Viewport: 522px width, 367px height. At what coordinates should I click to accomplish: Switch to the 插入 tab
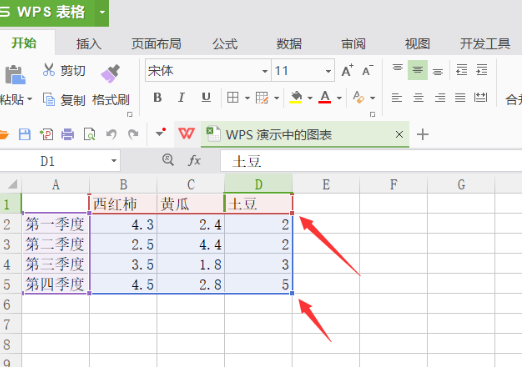point(88,44)
